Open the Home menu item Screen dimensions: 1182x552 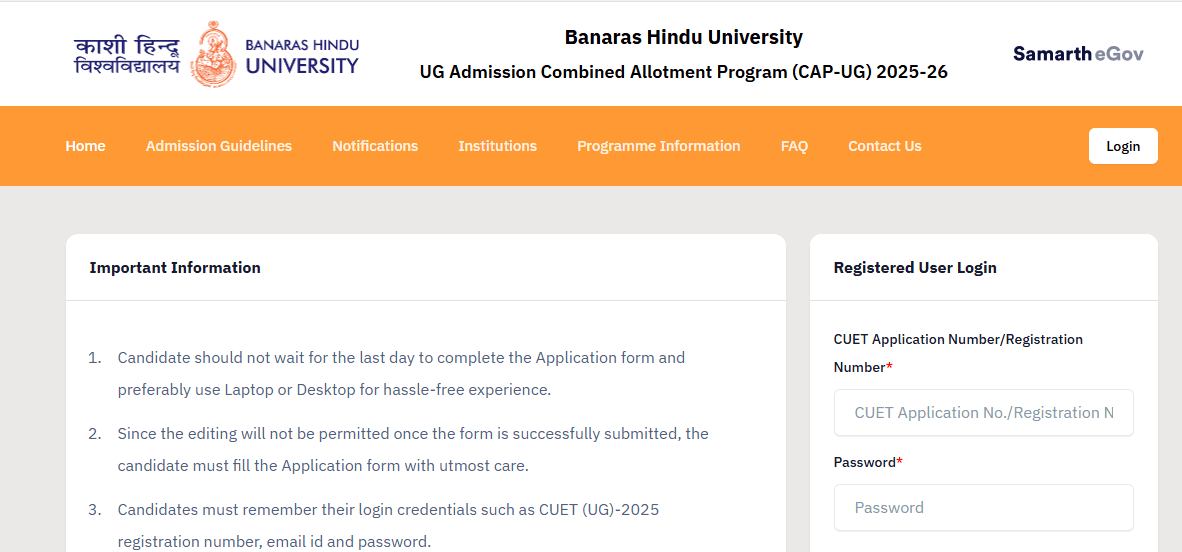click(85, 146)
